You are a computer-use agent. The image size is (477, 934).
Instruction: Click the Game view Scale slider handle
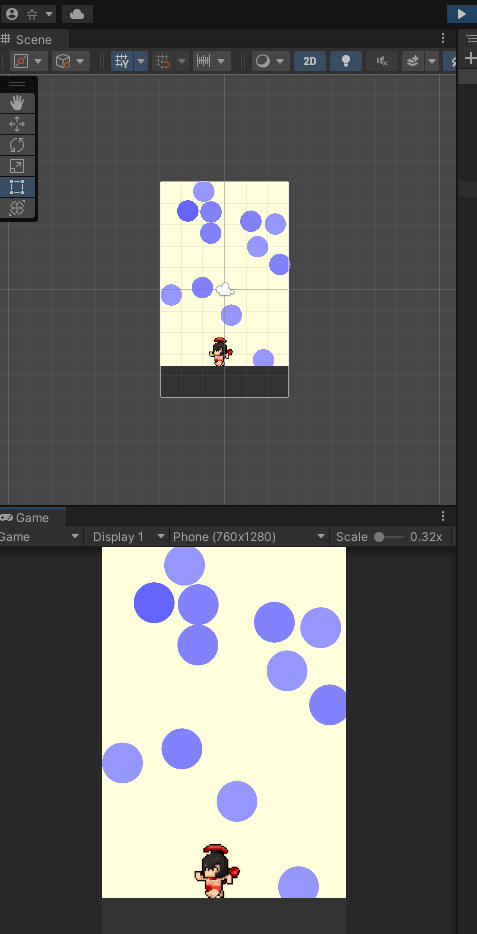(379, 537)
